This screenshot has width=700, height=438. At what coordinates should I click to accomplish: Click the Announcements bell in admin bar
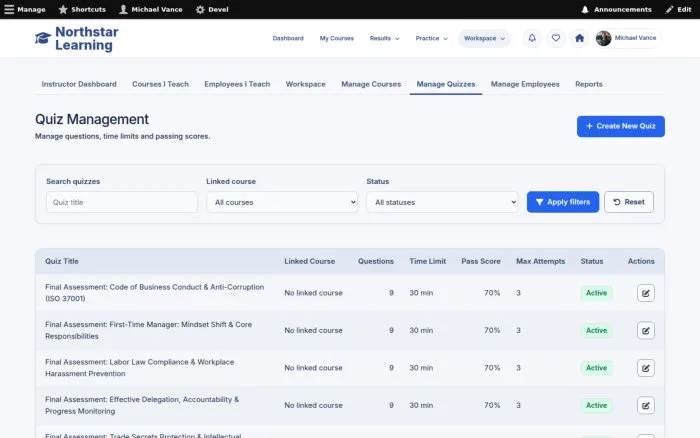click(585, 9)
